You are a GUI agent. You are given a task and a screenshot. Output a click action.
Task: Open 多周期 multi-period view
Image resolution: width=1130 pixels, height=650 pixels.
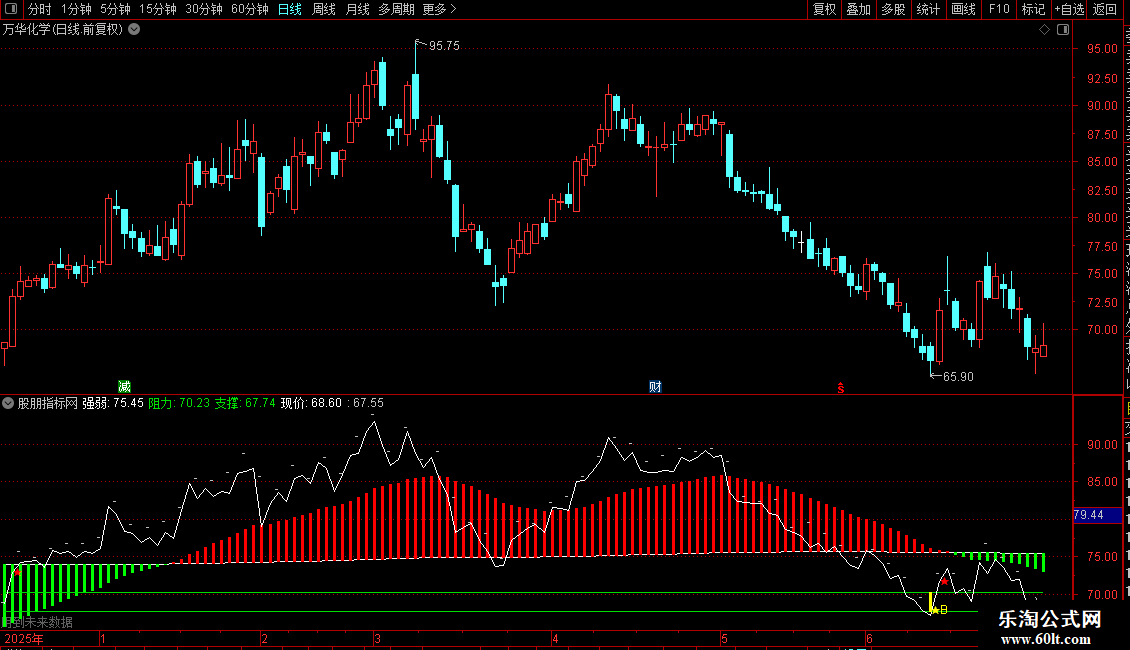396,9
